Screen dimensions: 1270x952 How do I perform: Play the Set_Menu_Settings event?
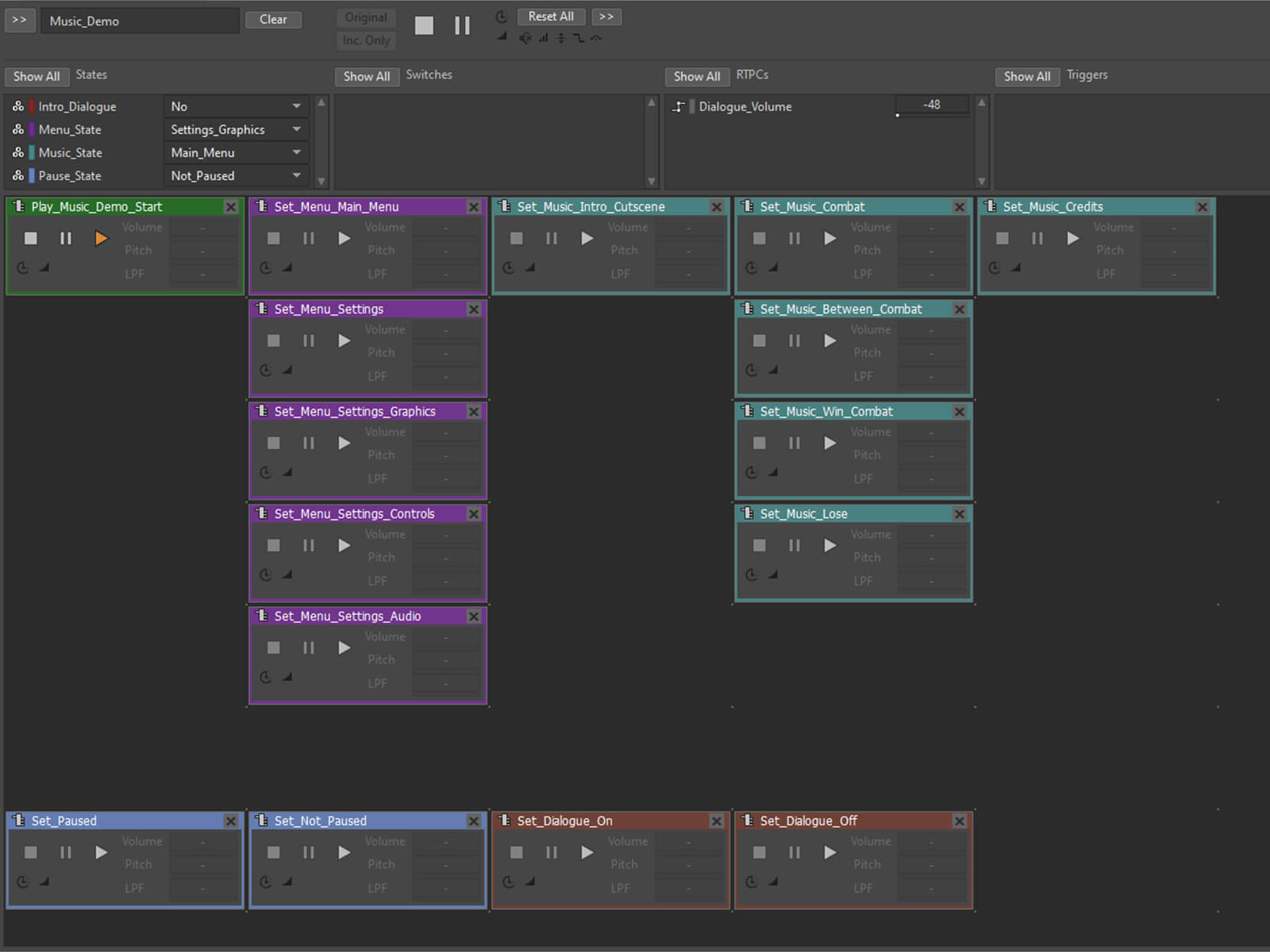pos(344,340)
